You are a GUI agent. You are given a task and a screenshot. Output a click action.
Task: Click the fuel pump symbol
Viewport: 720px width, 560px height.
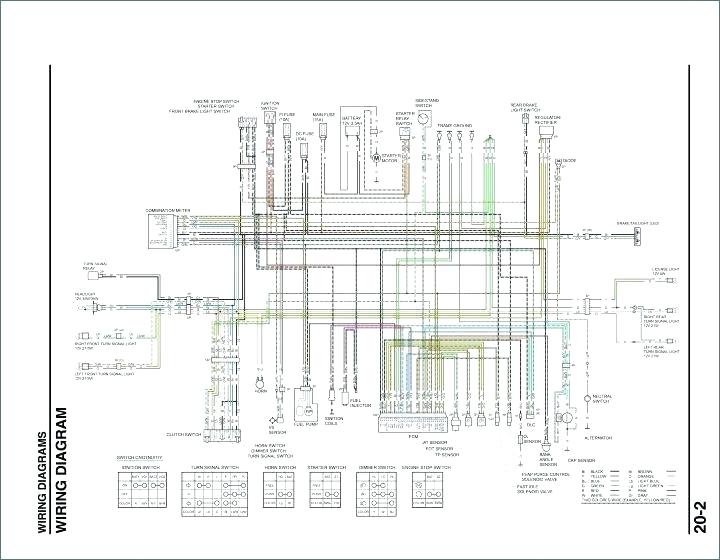pos(304,404)
